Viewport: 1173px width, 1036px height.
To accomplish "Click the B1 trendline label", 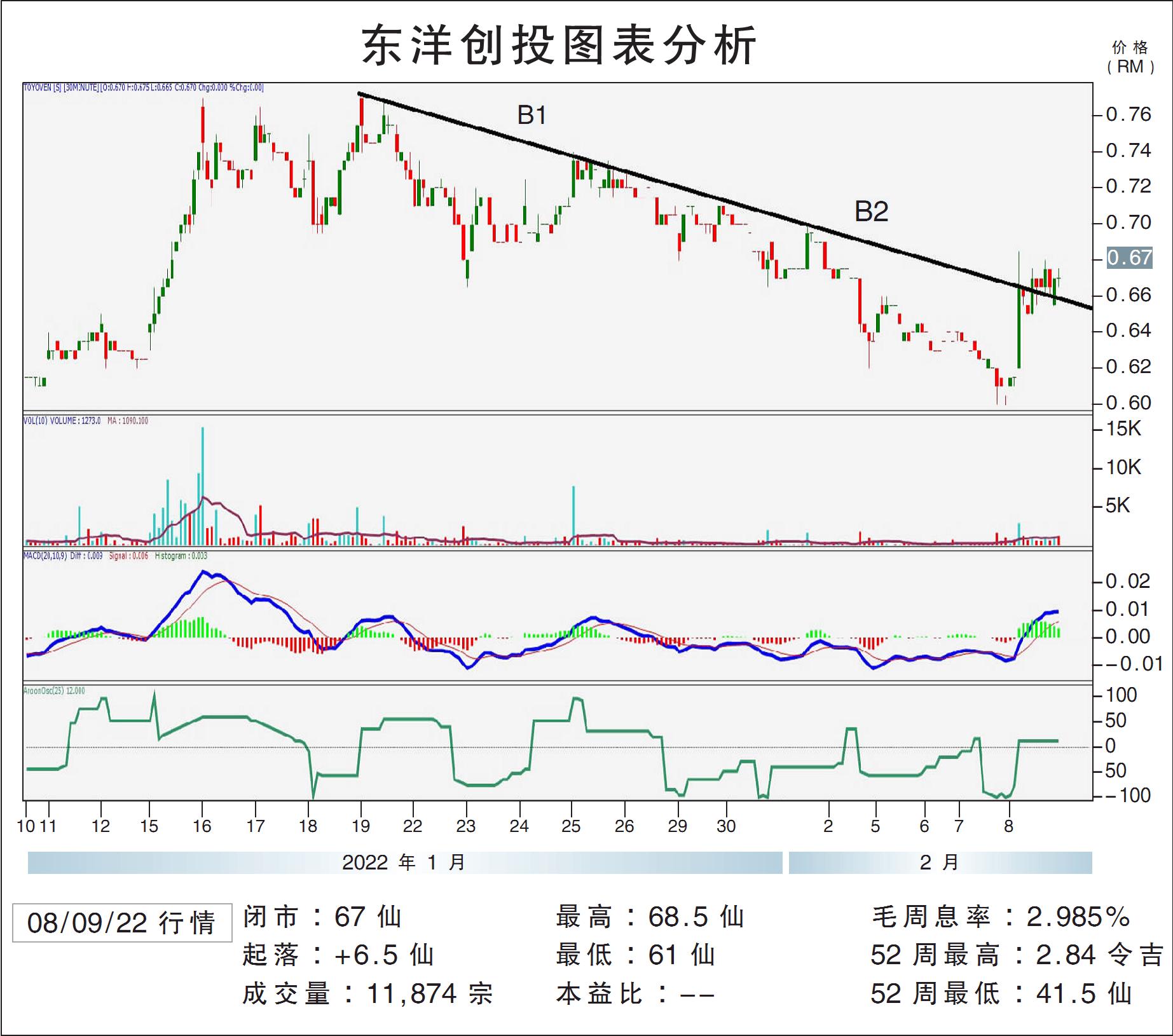I will tap(532, 115).
